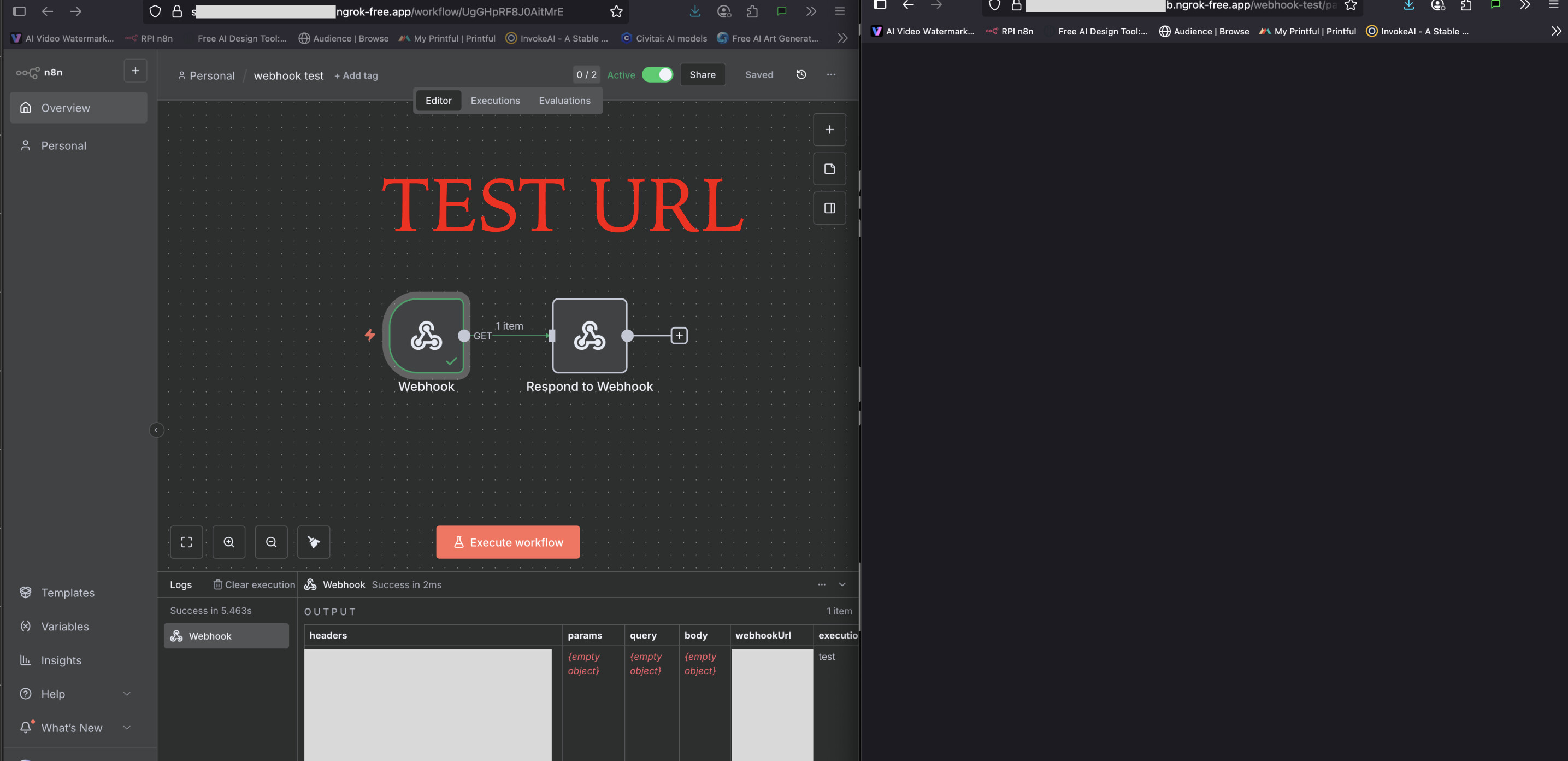This screenshot has width=1568, height=761.
Task: Collapse the left sidebar arrow
Action: (156, 430)
